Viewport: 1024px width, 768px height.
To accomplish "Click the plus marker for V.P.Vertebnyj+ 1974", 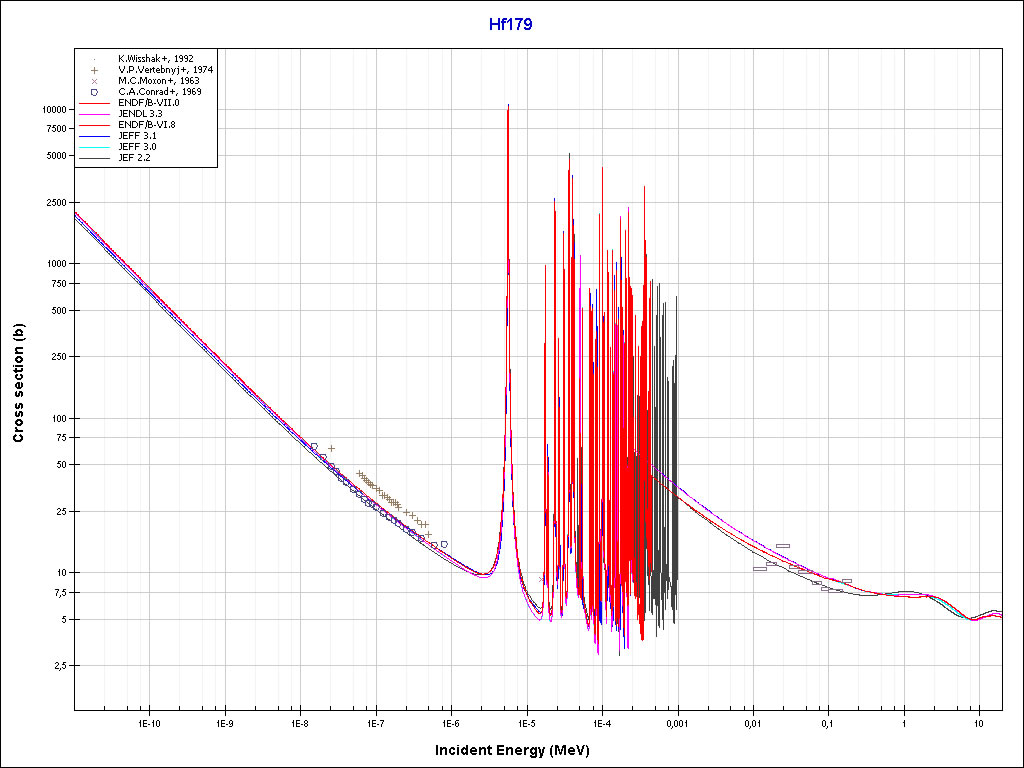I will click(93, 70).
